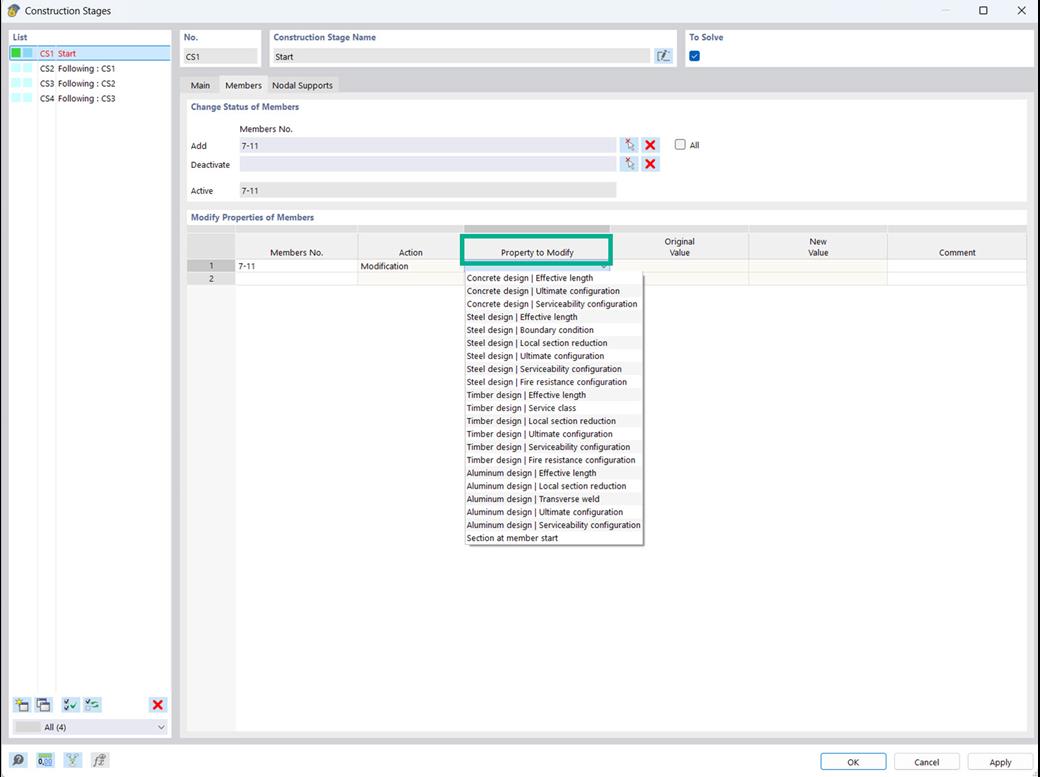1040x777 pixels.
Task: Choose Concrete design | Effective length
Action: tap(553, 278)
